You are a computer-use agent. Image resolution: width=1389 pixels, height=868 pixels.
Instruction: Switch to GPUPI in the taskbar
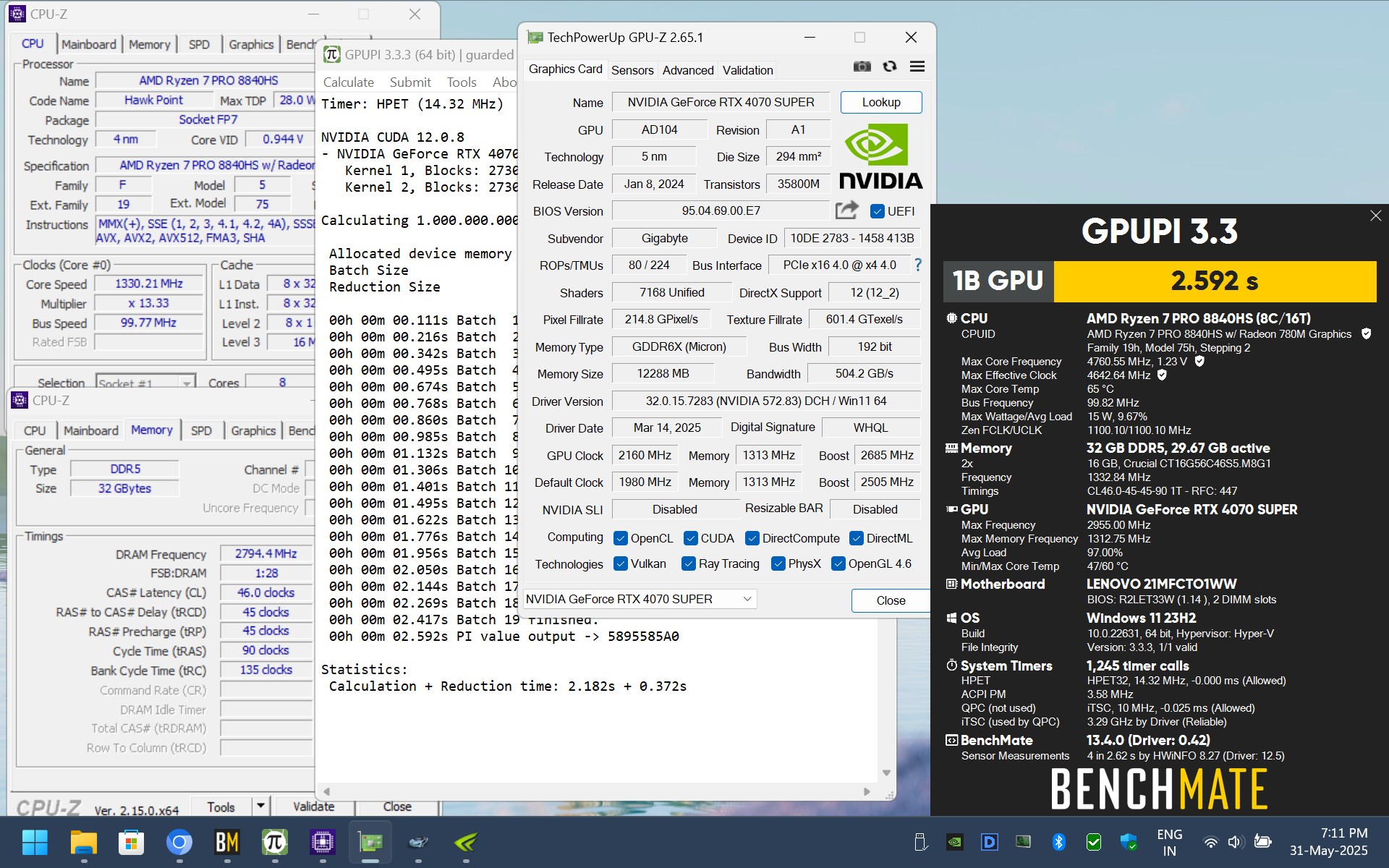274,842
